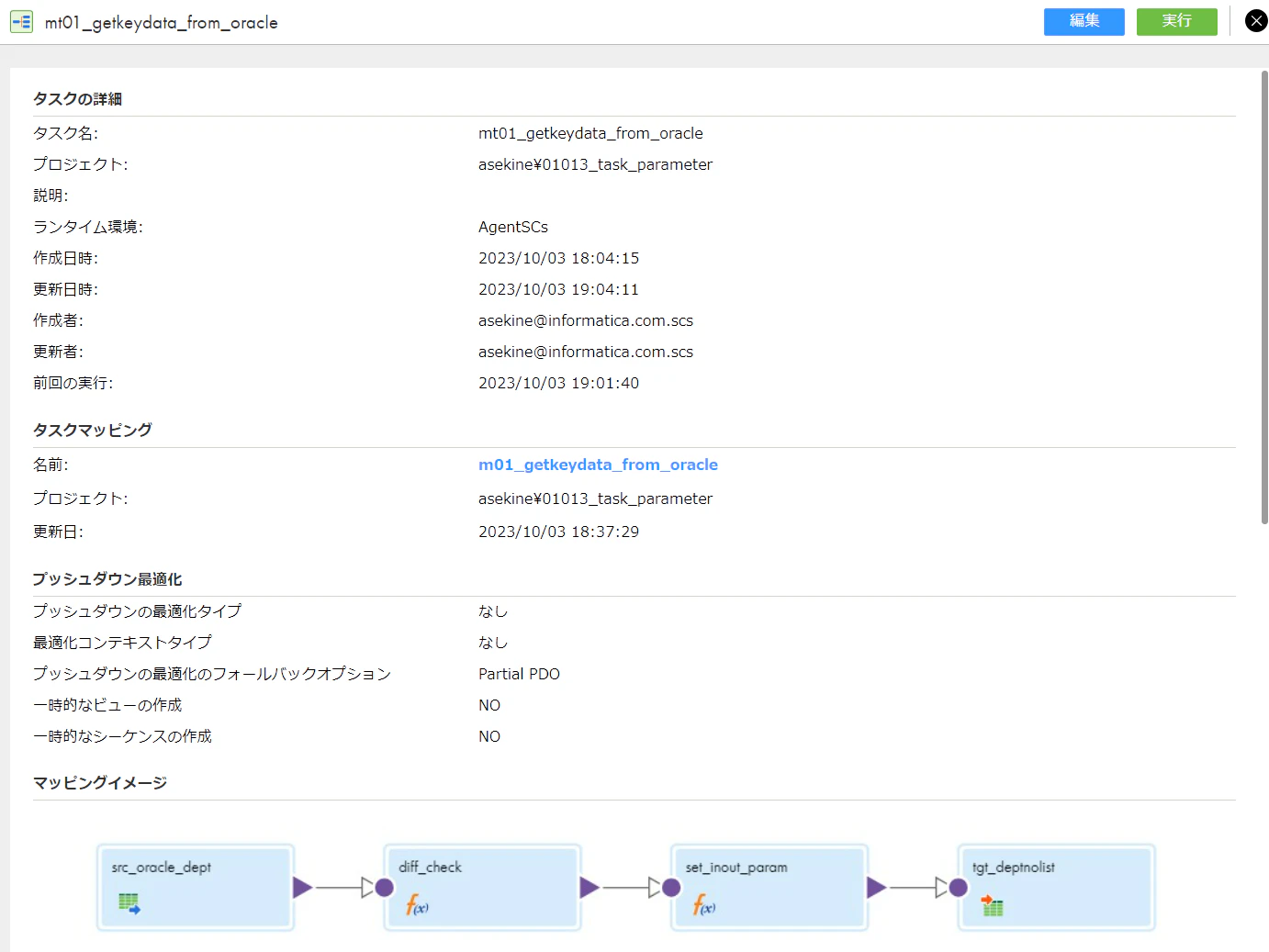Screen dimensions: 1269x952
Task: Click the creation date 2023/10/03 18:04:15
Action: tap(558, 258)
